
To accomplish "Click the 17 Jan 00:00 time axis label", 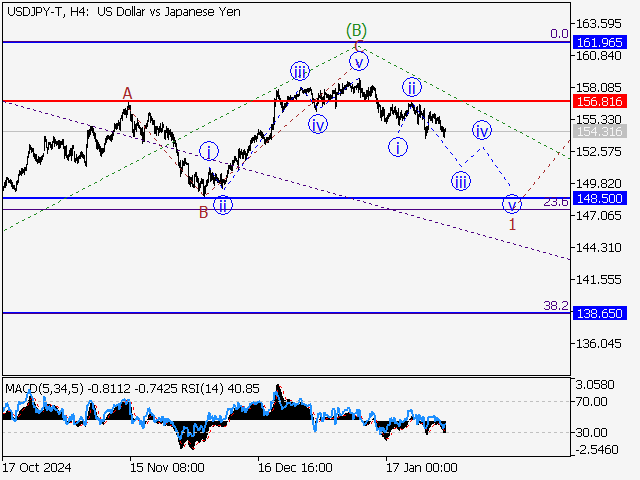I will [421, 467].
